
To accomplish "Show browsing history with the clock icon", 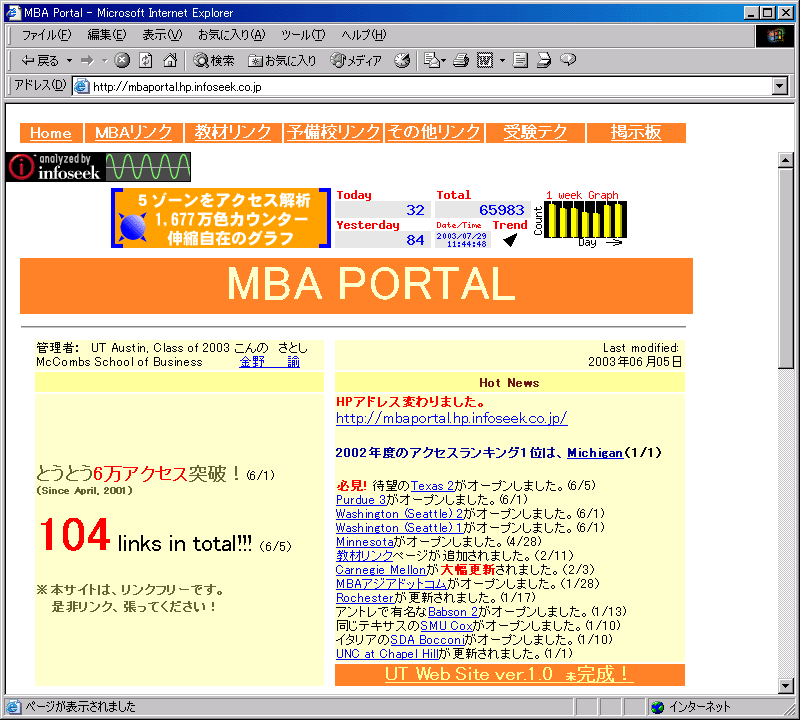I will (402, 61).
